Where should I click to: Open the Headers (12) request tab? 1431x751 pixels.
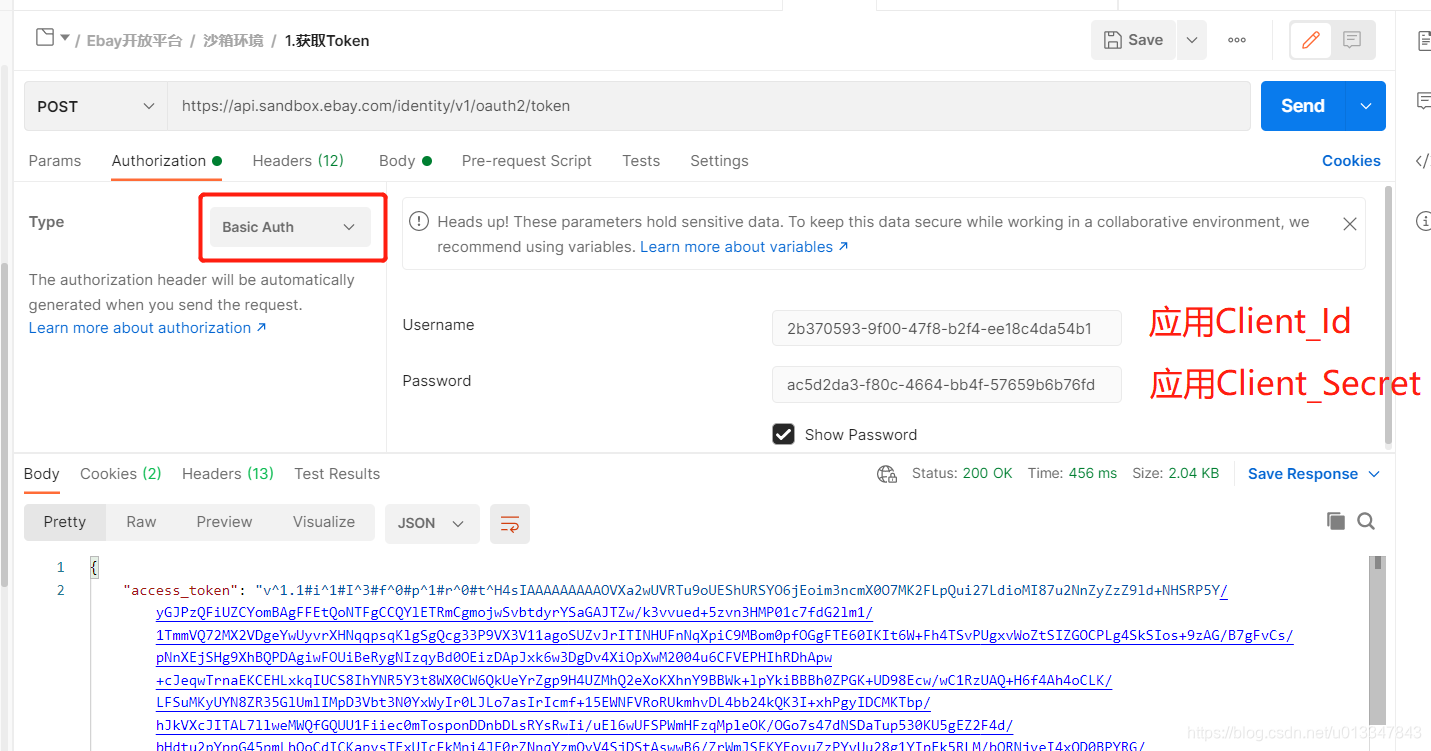click(x=298, y=161)
